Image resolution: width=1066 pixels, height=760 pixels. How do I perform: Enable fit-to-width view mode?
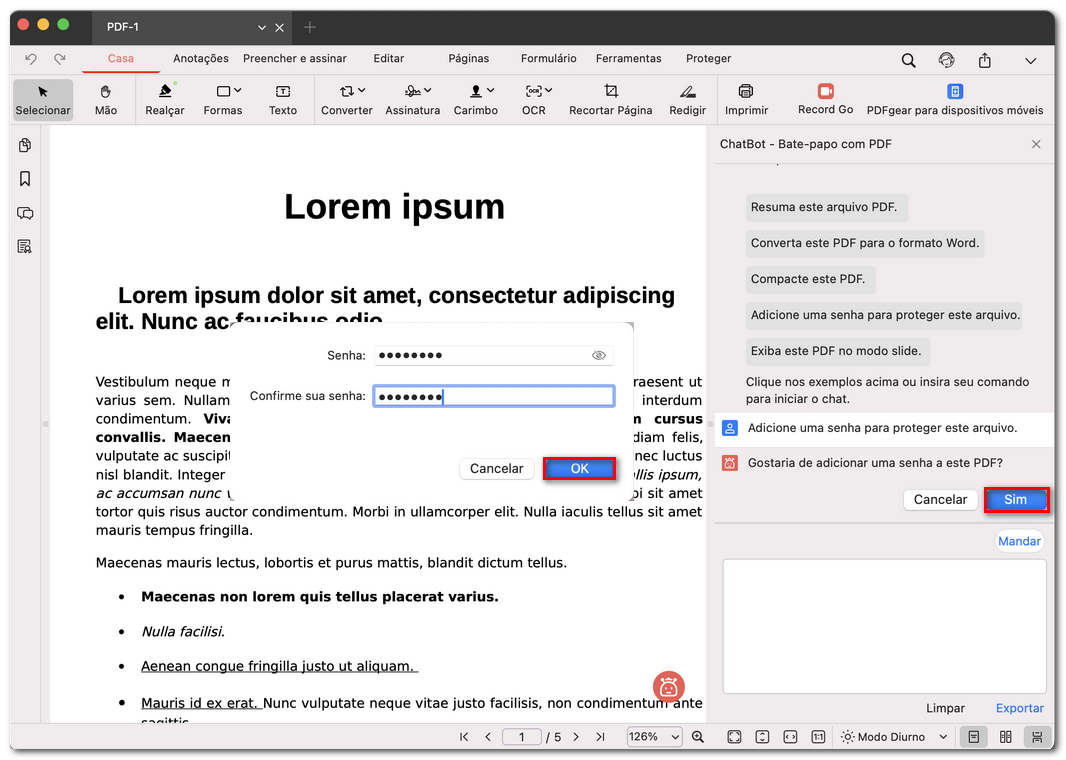point(790,736)
